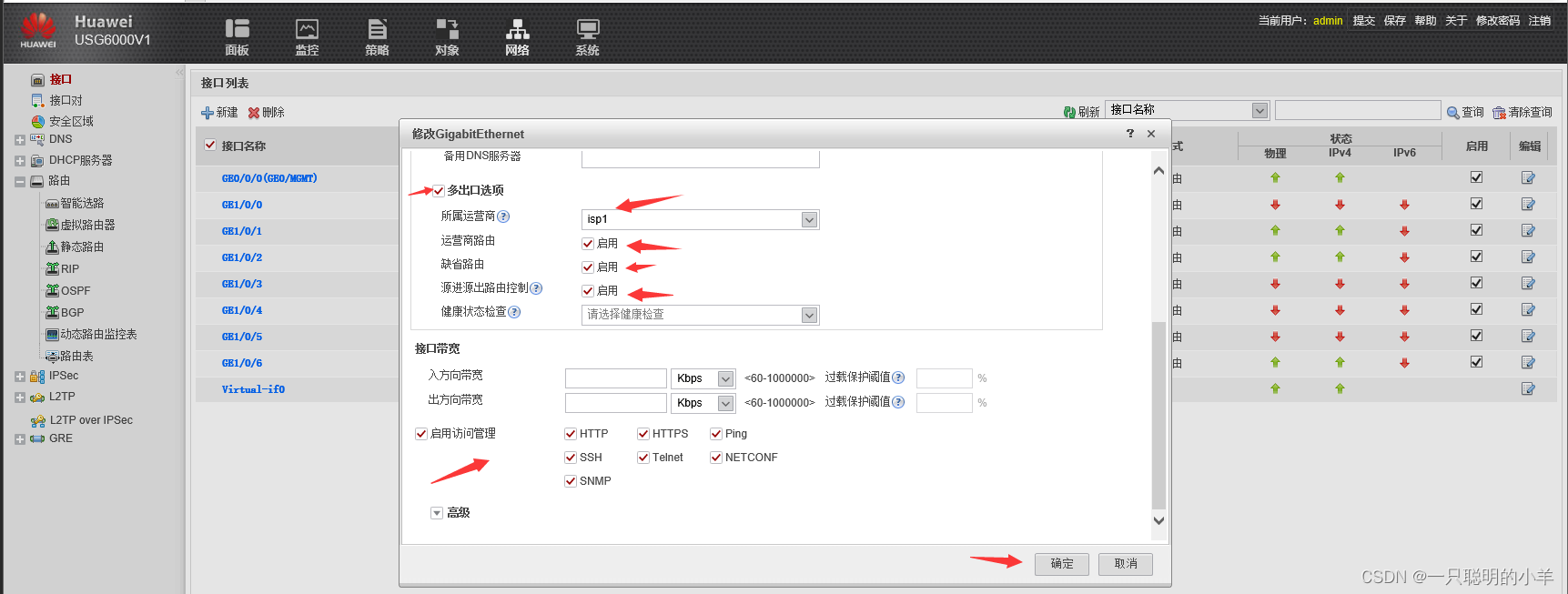Image resolution: width=1568 pixels, height=594 pixels.
Task: Toggle 缺省路由 启用 checkbox
Action: coord(588,267)
